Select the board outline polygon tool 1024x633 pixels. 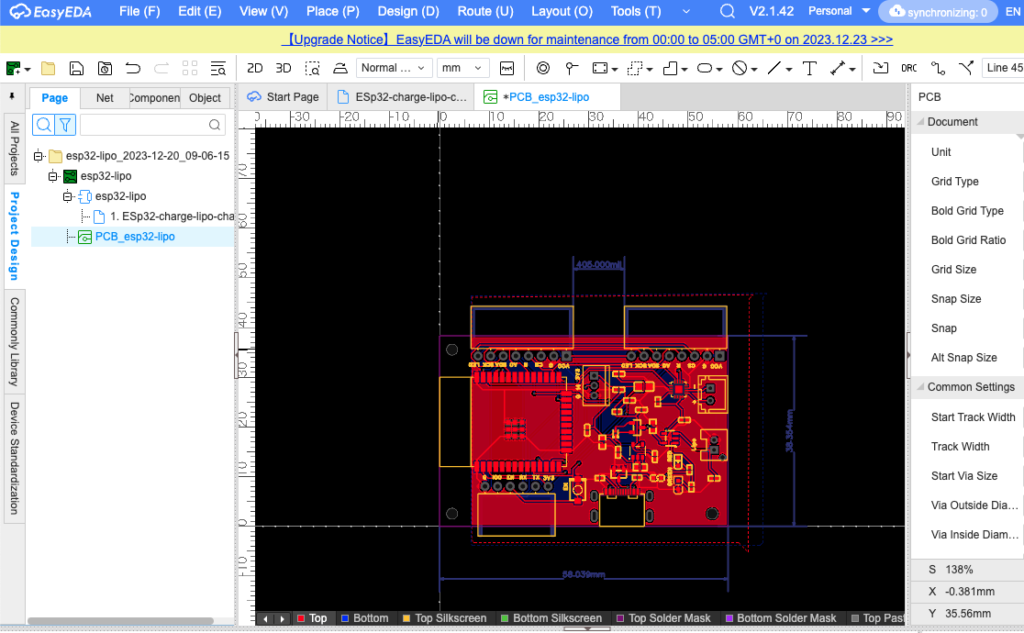pos(670,68)
